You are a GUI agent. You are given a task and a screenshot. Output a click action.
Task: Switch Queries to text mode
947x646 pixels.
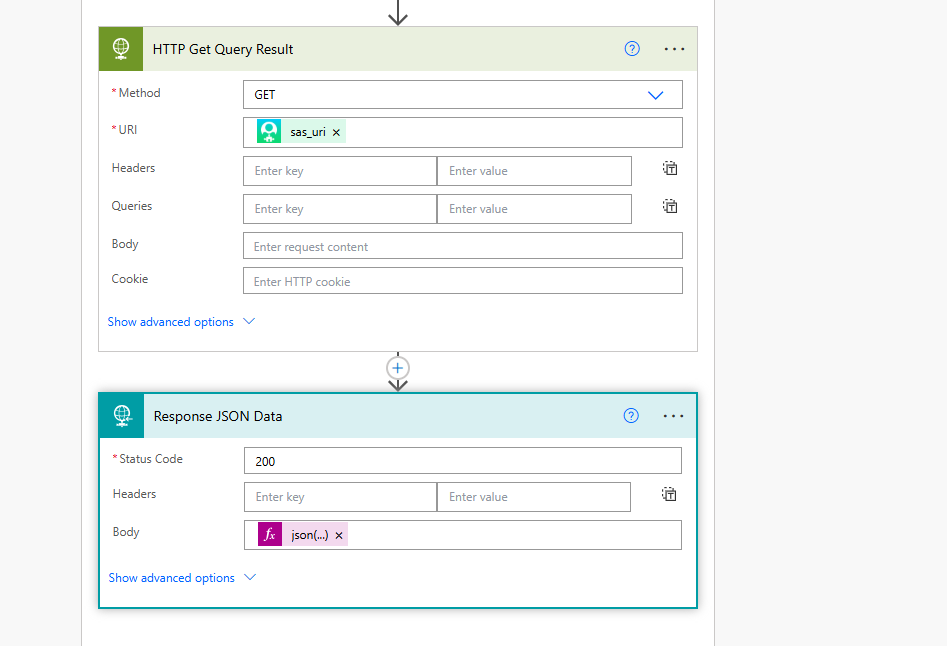pos(670,206)
